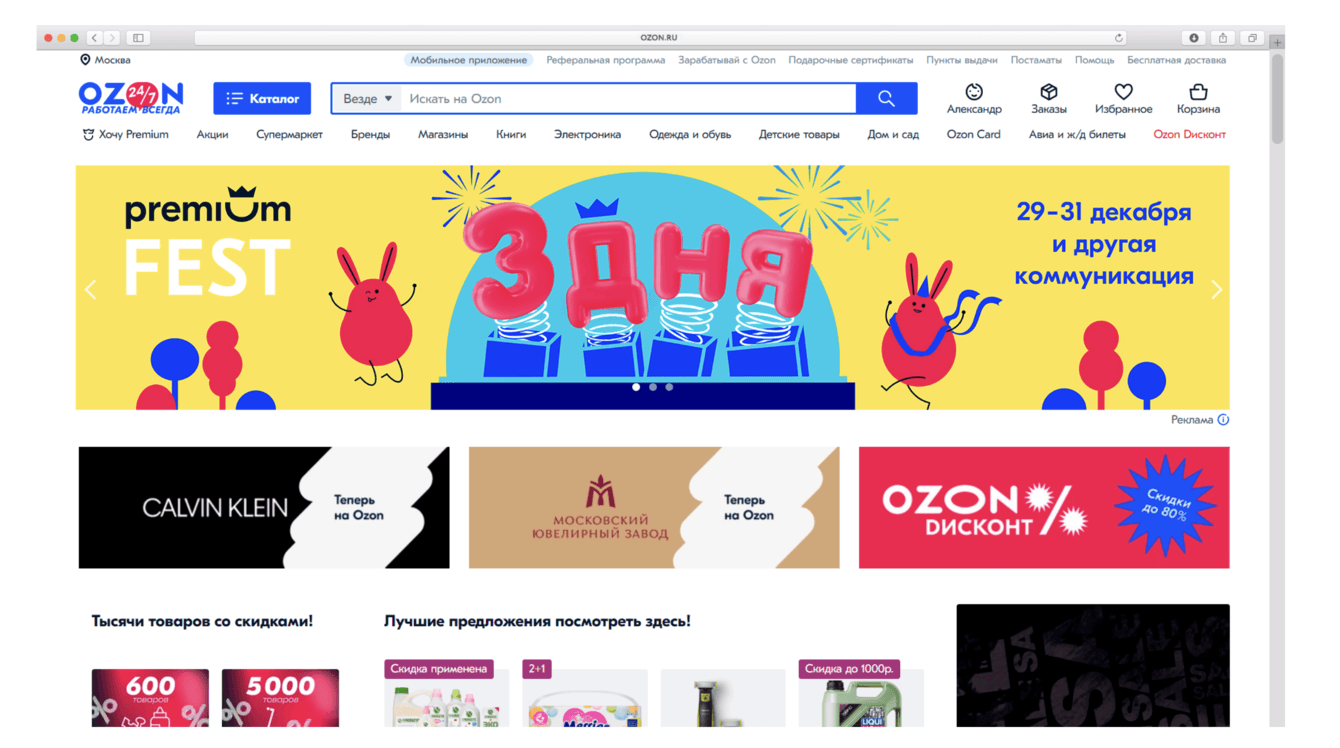Open the Корзина shopping cart icon
The height and width of the screenshot is (748, 1340).
click(x=1198, y=92)
